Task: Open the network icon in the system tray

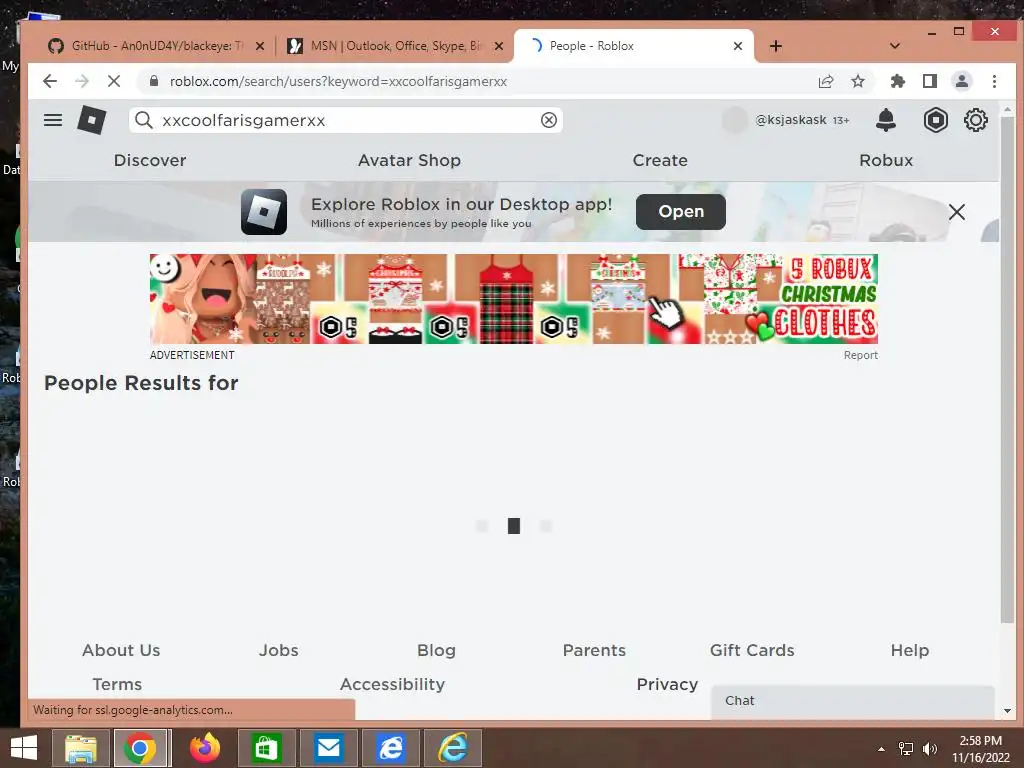Action: (x=906, y=749)
